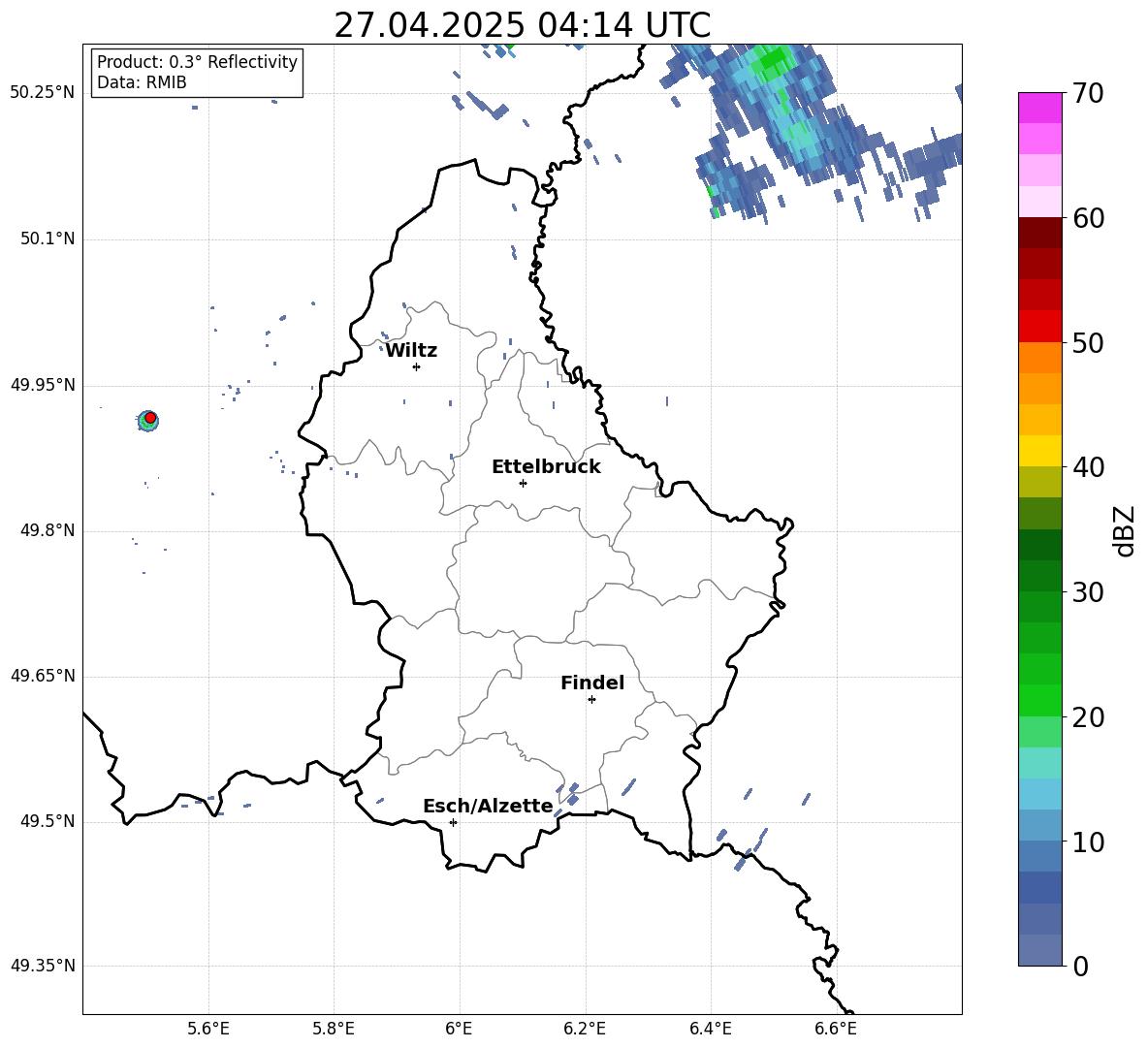This screenshot has height=1048, width=1148.
Task: Click the 49.65°N latitude tick label
Action: point(43,676)
